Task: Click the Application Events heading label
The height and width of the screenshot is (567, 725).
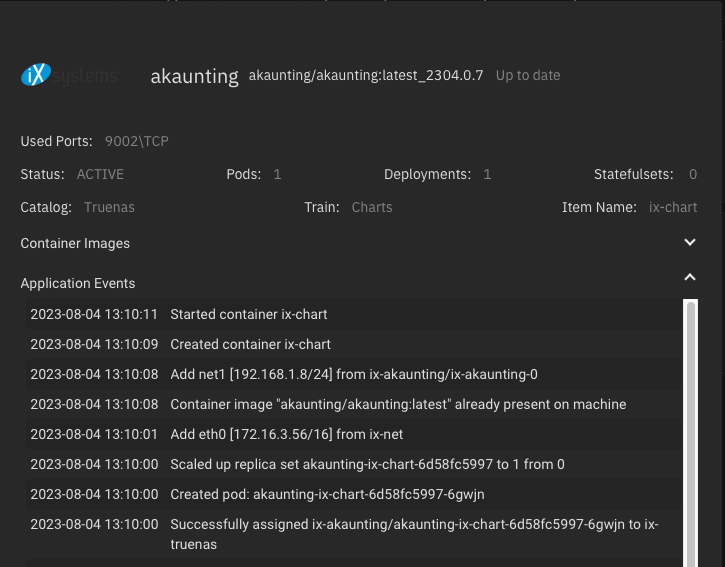Action: pyautogui.click(x=78, y=283)
